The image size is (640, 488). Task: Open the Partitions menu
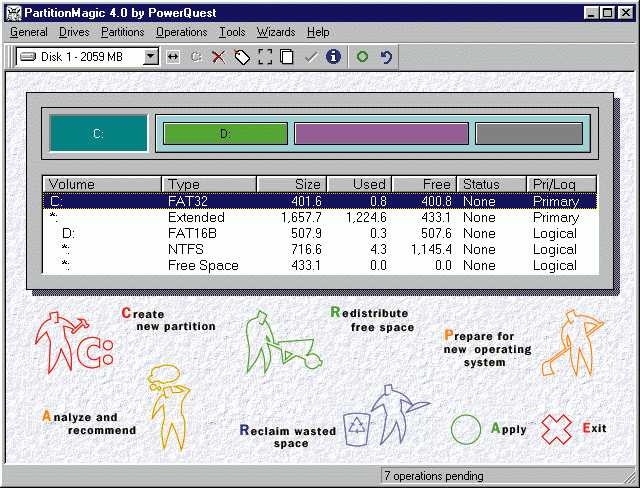click(x=122, y=32)
